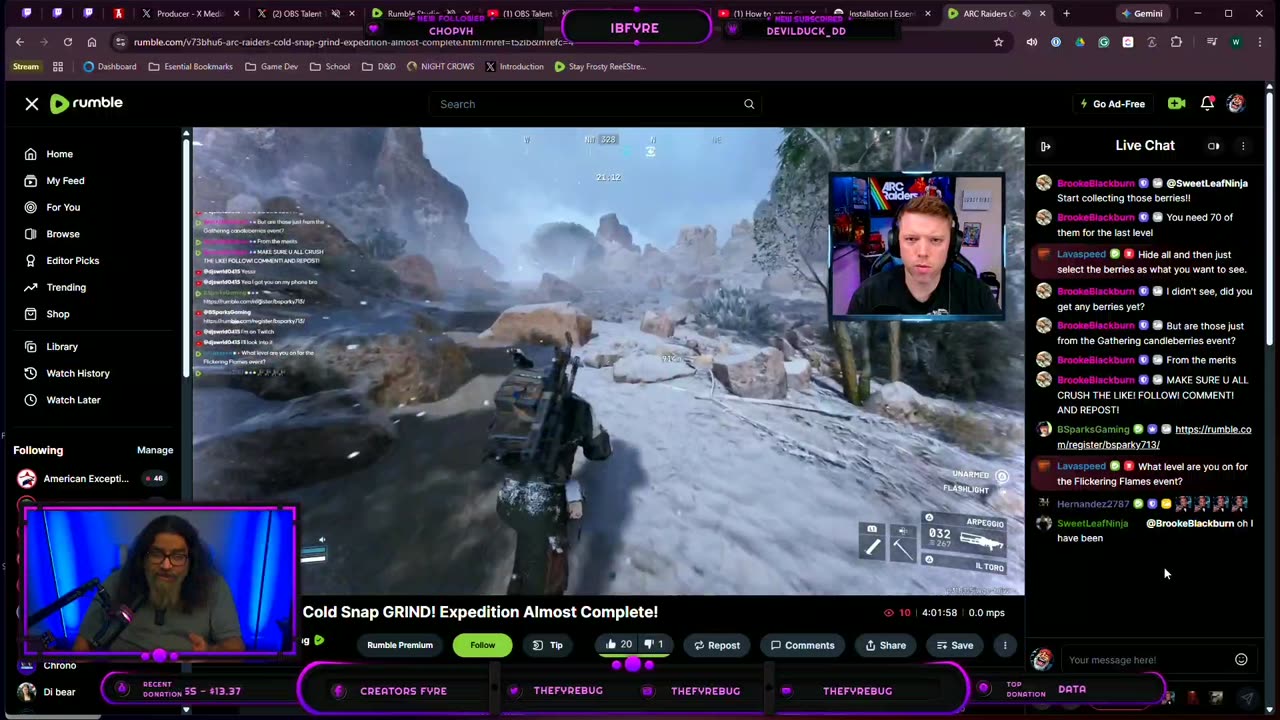Open the user profile avatar menu
This screenshot has width=1280, height=720.
[x=1236, y=103]
